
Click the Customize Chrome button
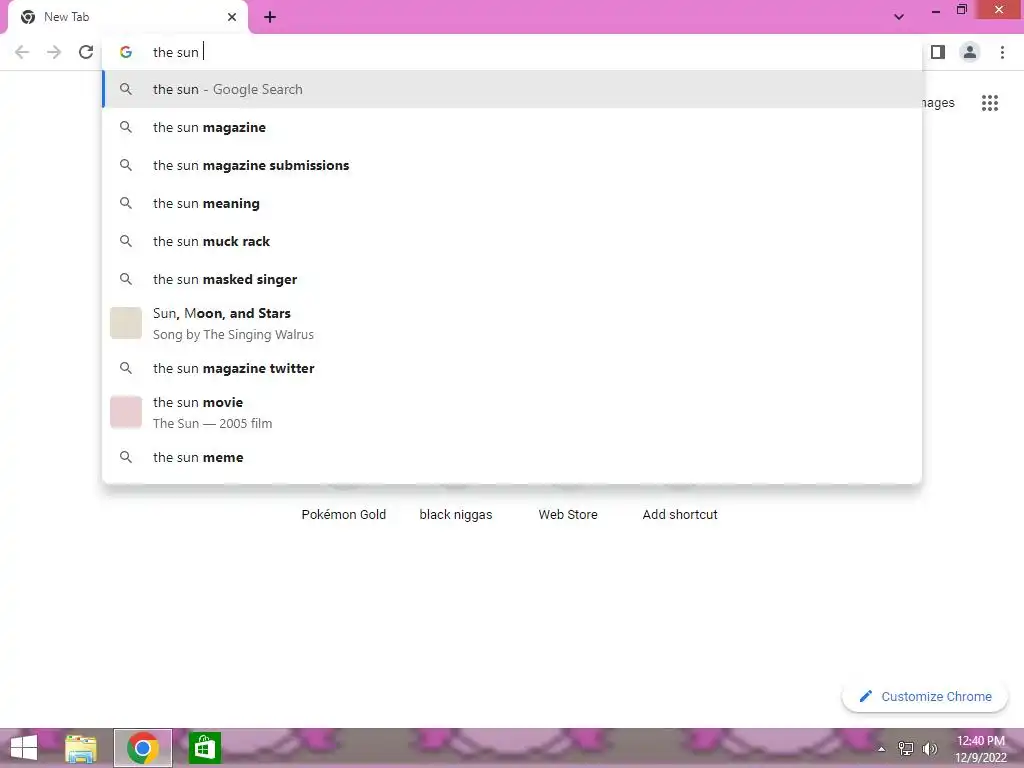click(925, 697)
